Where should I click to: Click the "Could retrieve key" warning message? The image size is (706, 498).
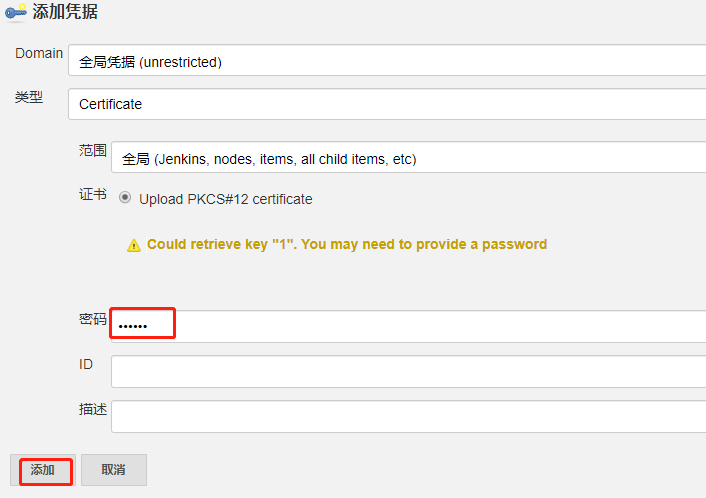[x=346, y=244]
